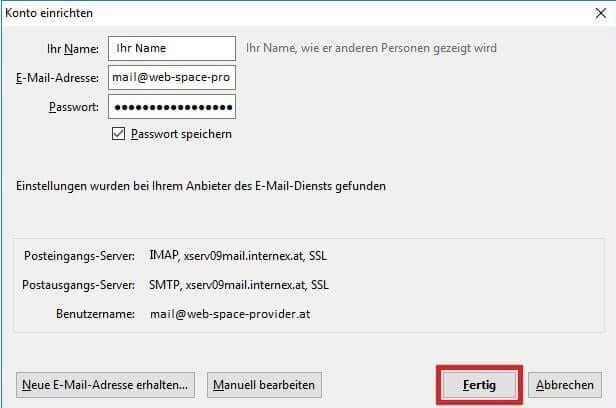This screenshot has height=408, width=616.
Task: Select the Passwort entry field
Action: (171, 107)
